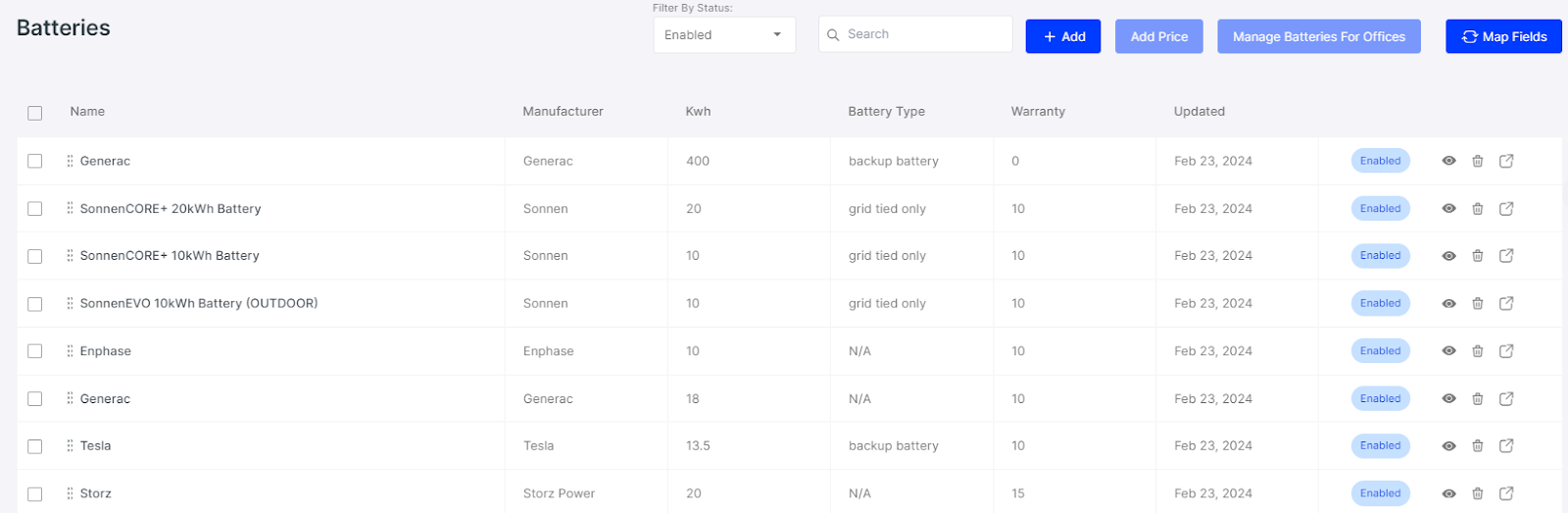Toggle eye icon for SonnenCORE+ 10kWh Battery
This screenshot has height=513, width=1568.
coord(1448,256)
